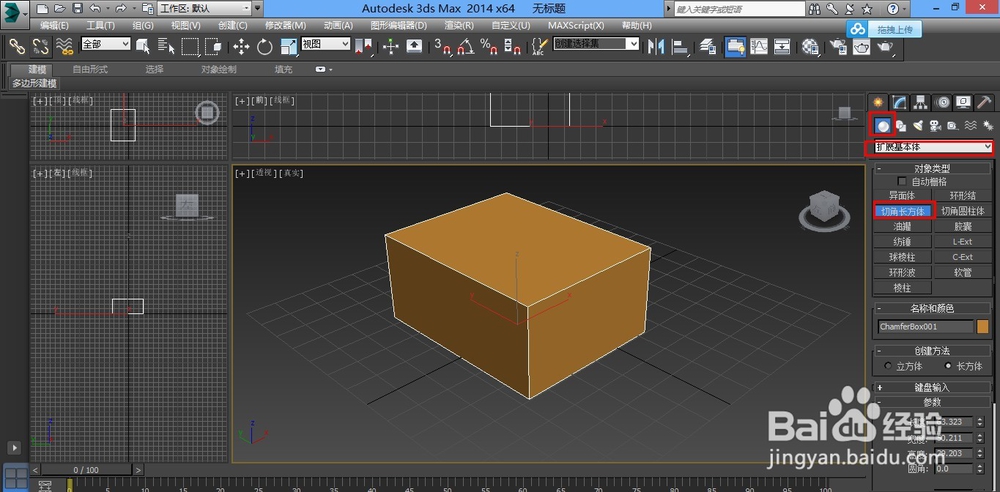
Task: Switch to the Hierarchy command panel tab
Action: tap(920, 102)
